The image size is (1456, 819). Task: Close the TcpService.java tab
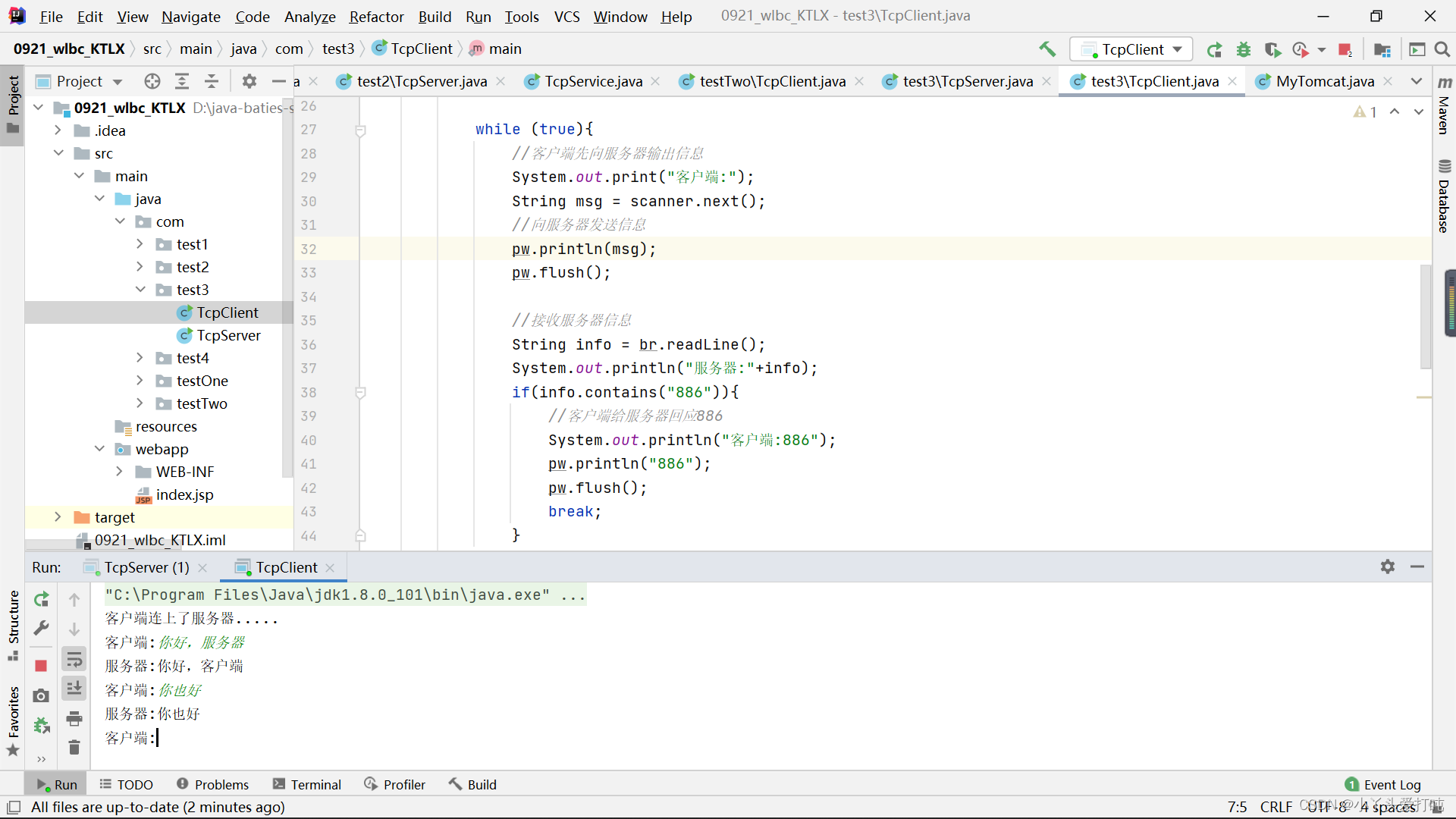pyautogui.click(x=655, y=81)
